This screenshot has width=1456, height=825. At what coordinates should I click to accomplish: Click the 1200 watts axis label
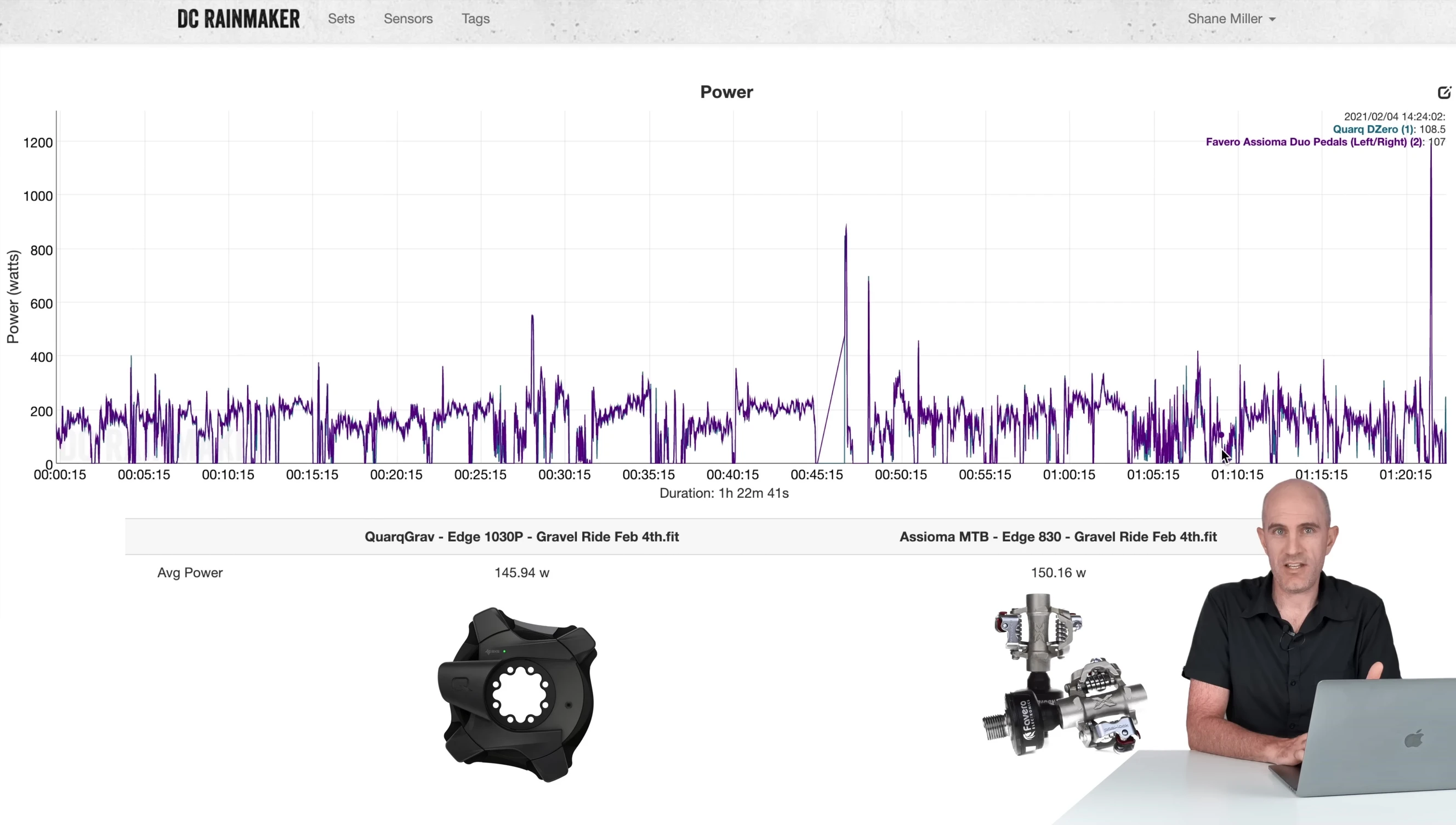(x=38, y=143)
